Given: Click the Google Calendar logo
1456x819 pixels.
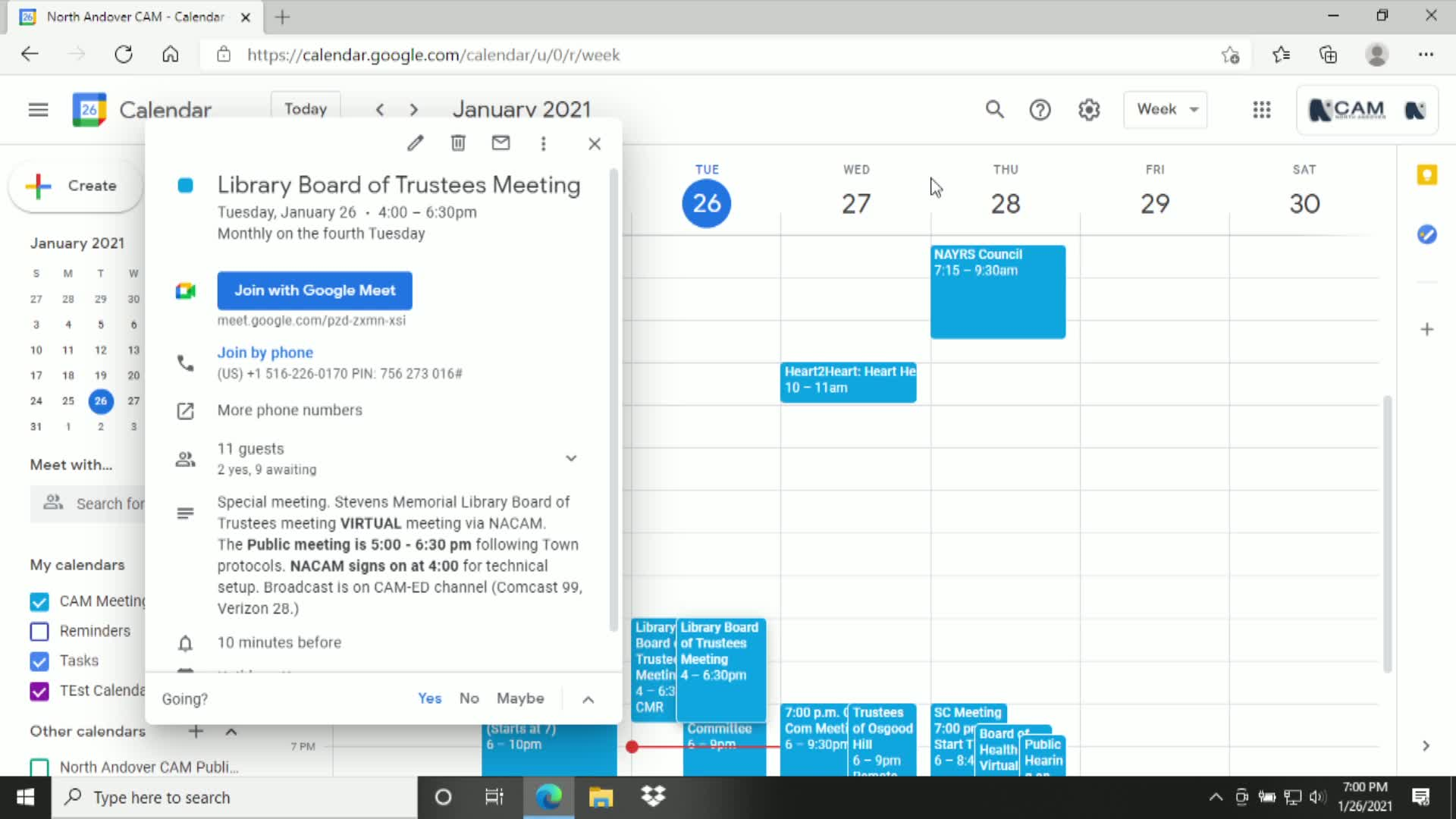Looking at the screenshot, I should 89,110.
